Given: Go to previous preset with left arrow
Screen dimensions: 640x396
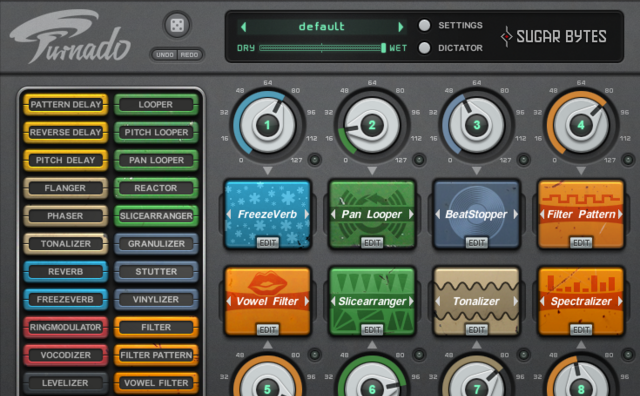Looking at the screenshot, I should point(244,27).
